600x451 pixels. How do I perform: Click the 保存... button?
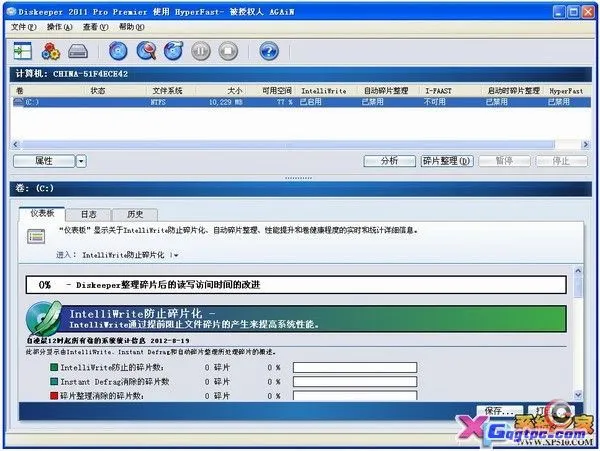pyautogui.click(x=499, y=411)
